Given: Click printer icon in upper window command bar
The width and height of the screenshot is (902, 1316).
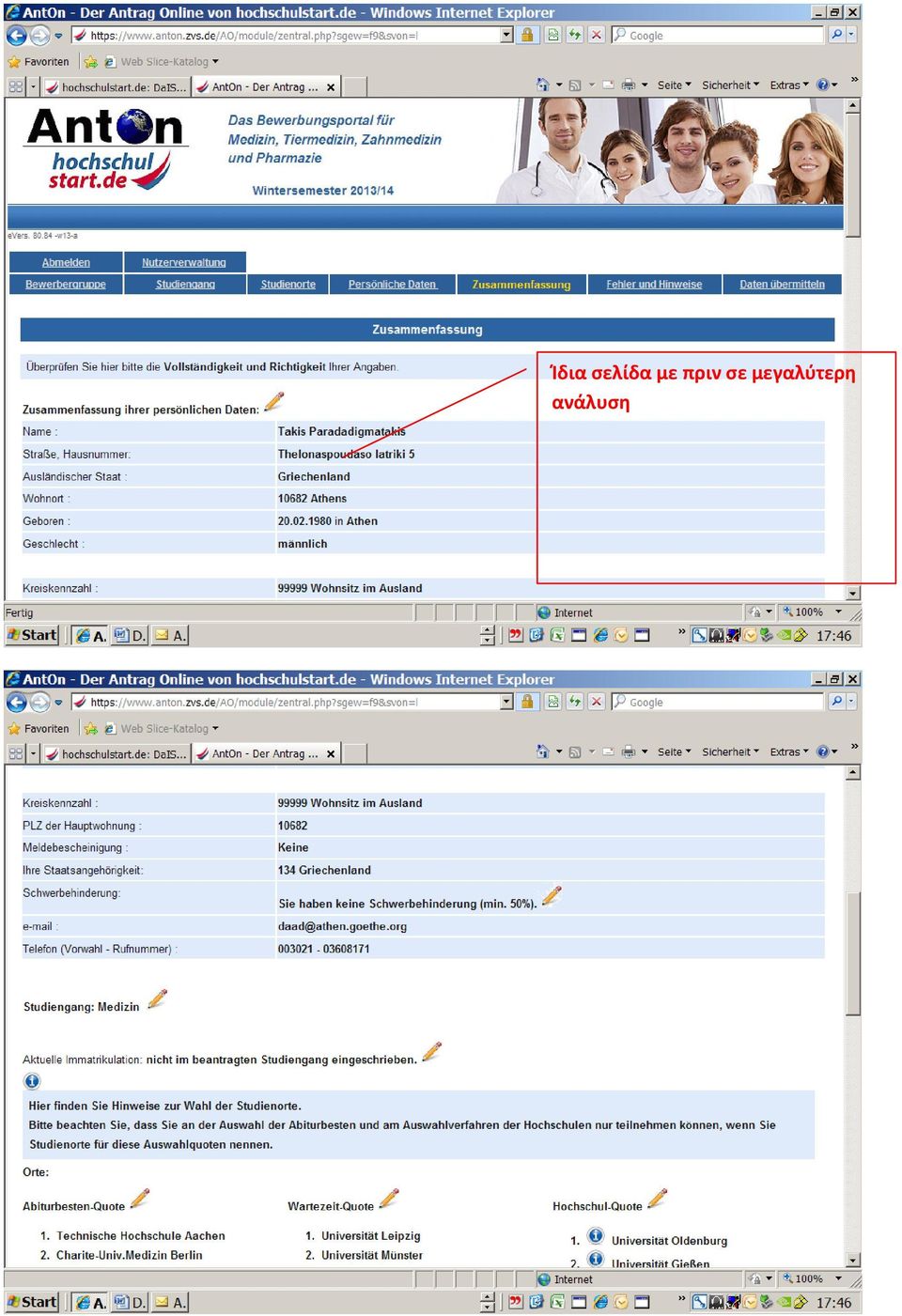Looking at the screenshot, I should click(629, 85).
